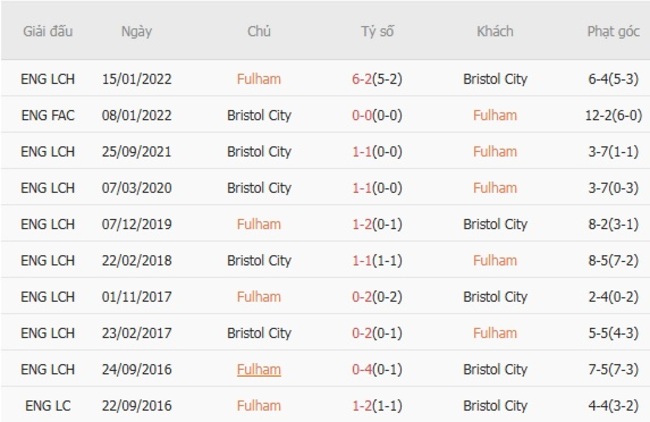Click Bristol City in the 25/09/2021 row
Image resolution: width=650 pixels, height=422 pixels.
[259, 152]
